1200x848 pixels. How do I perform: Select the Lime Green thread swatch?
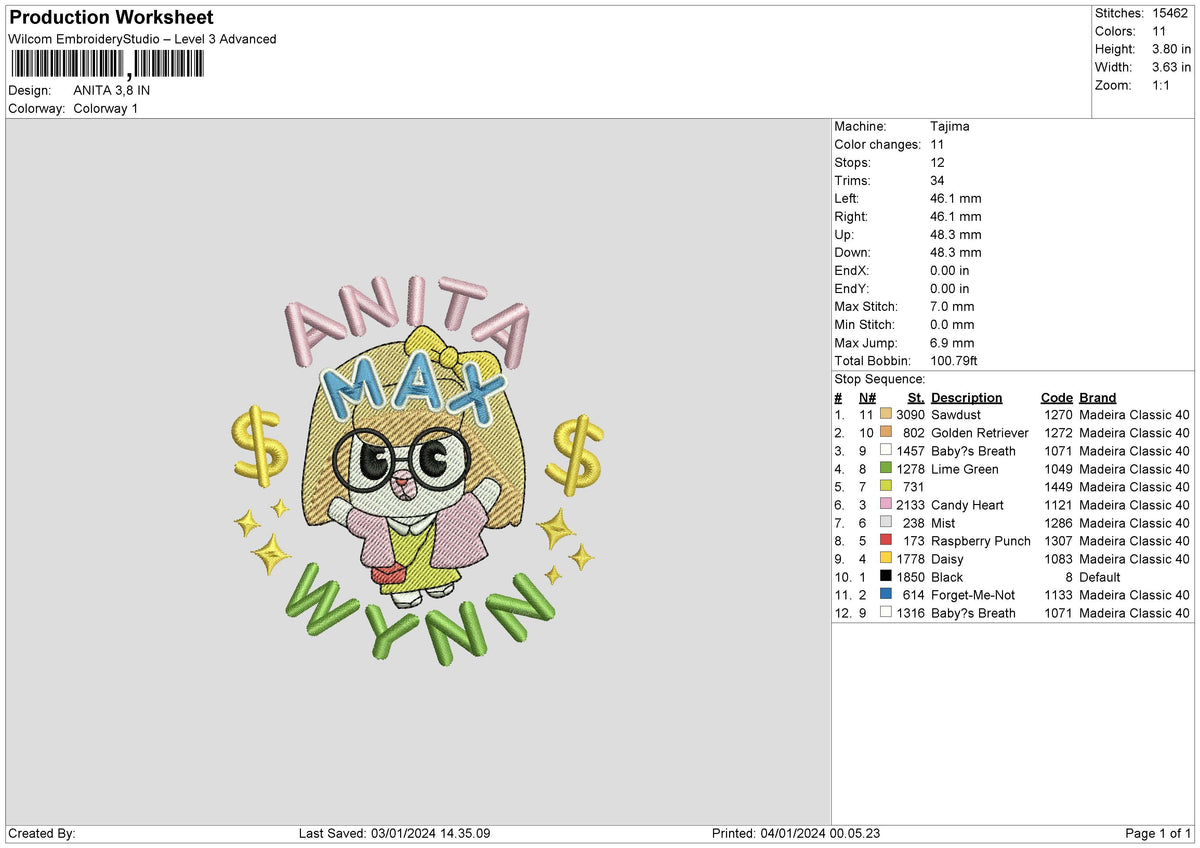coord(886,469)
